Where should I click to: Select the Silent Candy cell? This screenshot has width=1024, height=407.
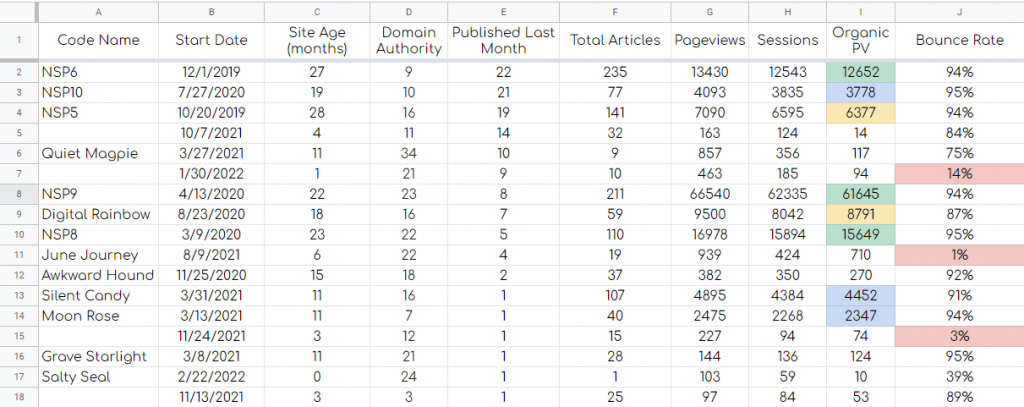[x=98, y=295]
